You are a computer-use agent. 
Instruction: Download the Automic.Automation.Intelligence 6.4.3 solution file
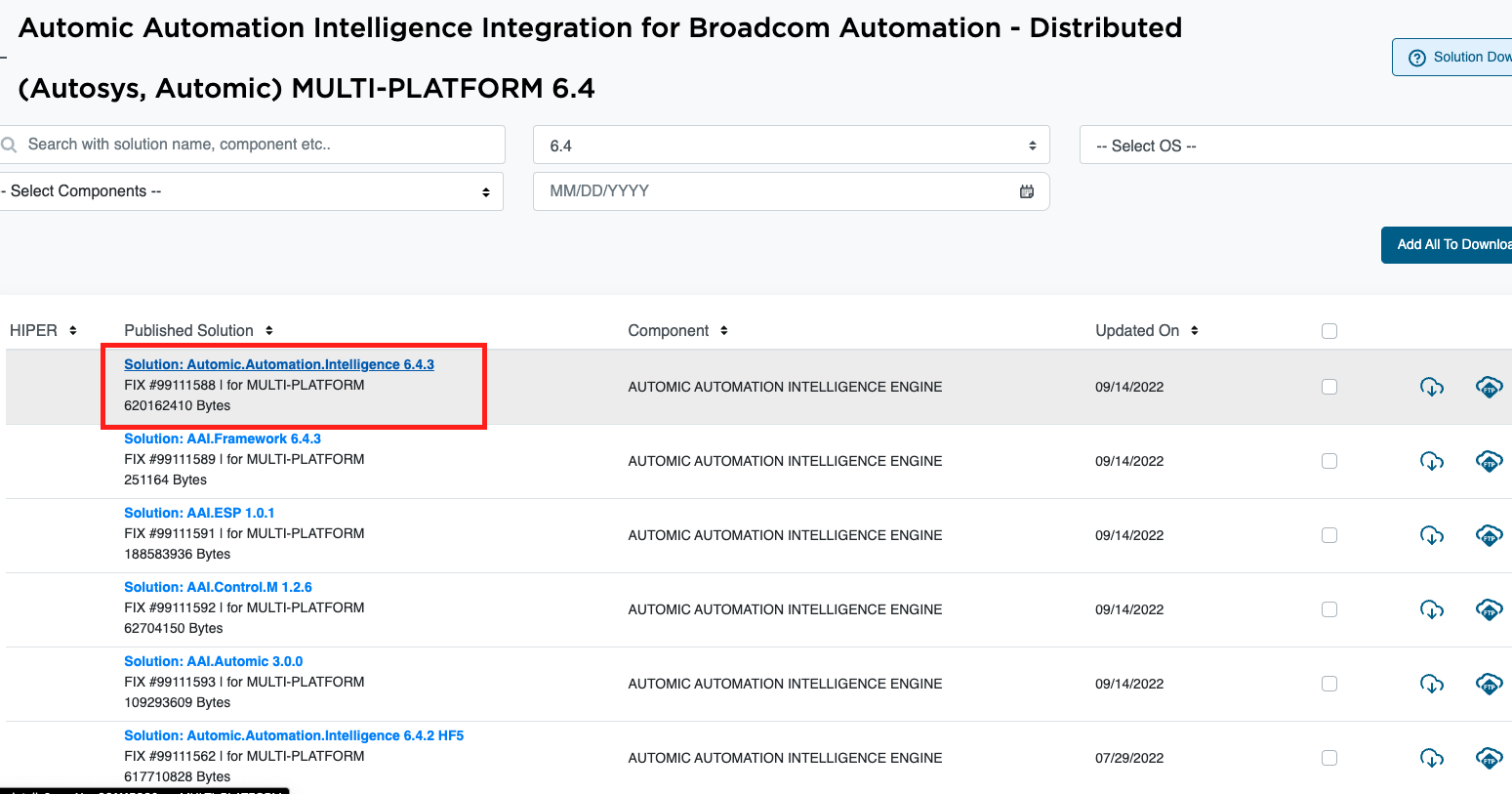[1432, 387]
